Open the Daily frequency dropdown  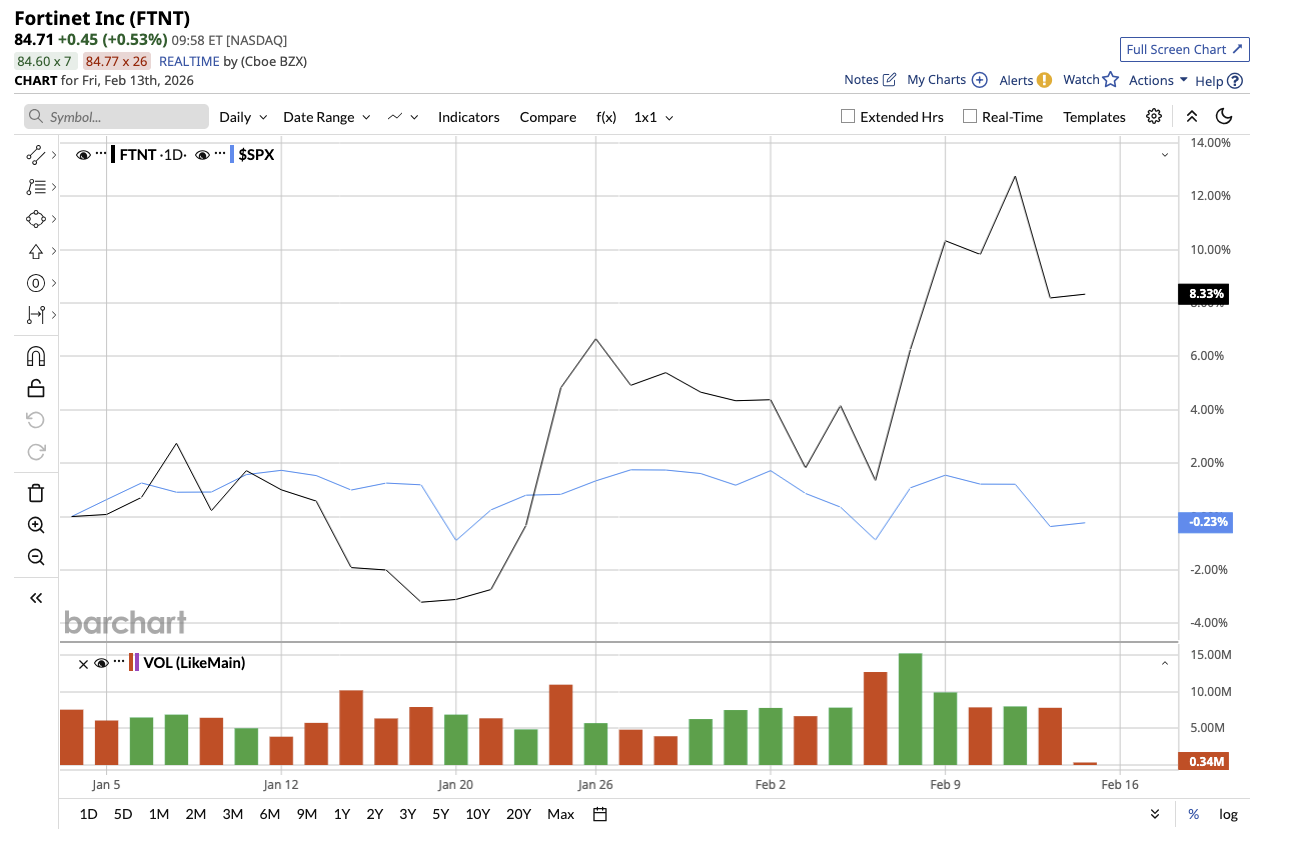click(243, 117)
